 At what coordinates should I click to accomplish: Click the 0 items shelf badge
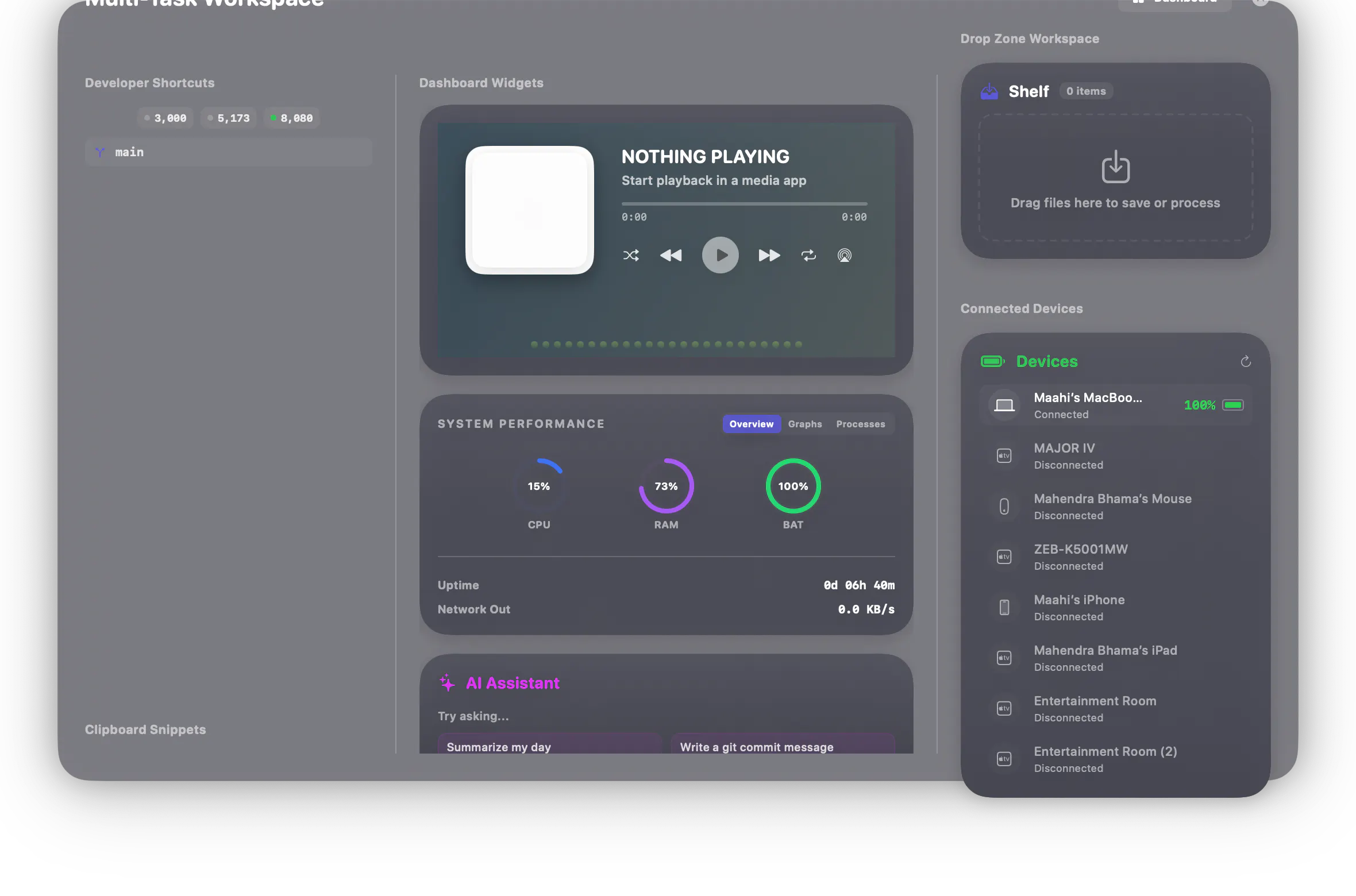click(x=1086, y=91)
